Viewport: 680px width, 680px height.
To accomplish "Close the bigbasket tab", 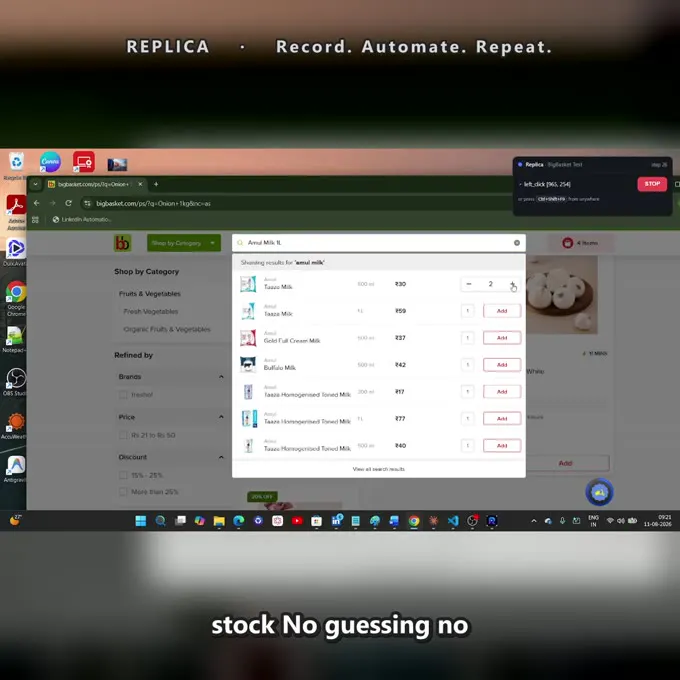I will click(x=140, y=184).
